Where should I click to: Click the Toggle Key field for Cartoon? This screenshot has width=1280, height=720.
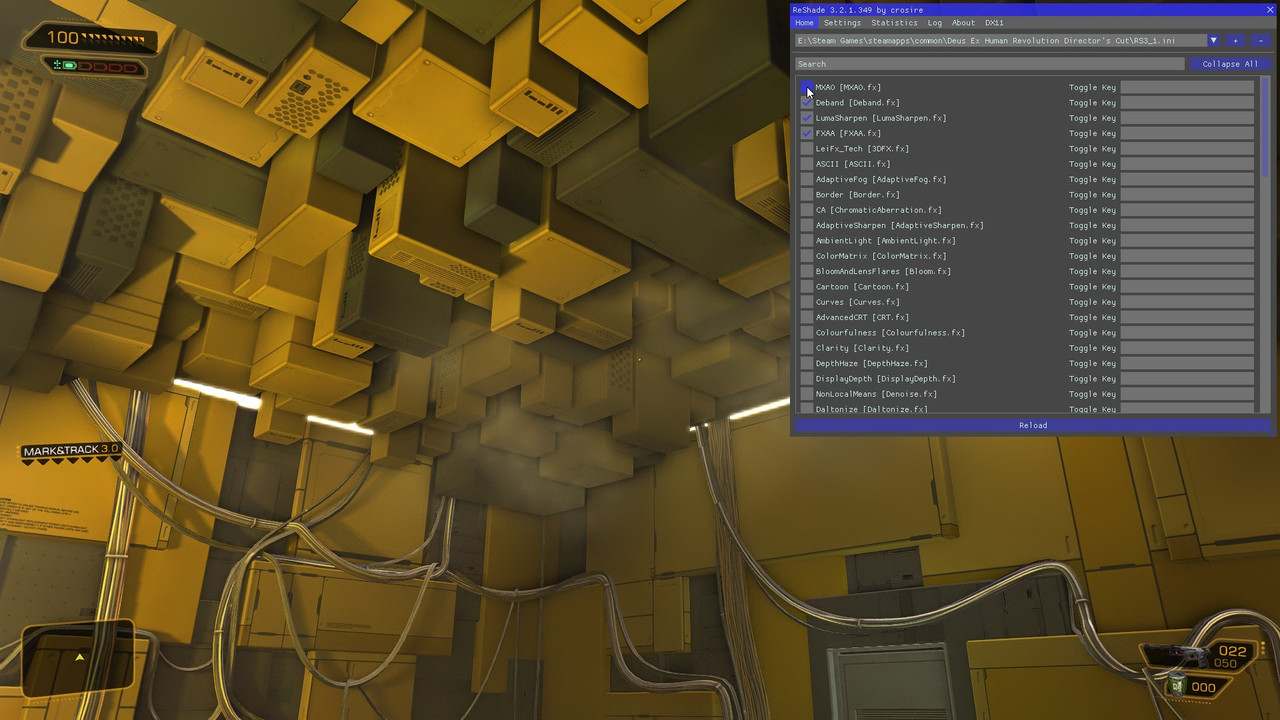point(1187,287)
